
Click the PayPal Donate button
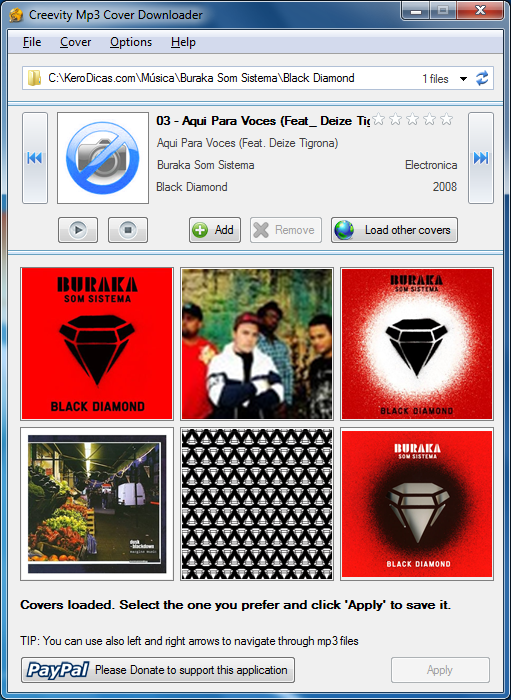pos(158,670)
